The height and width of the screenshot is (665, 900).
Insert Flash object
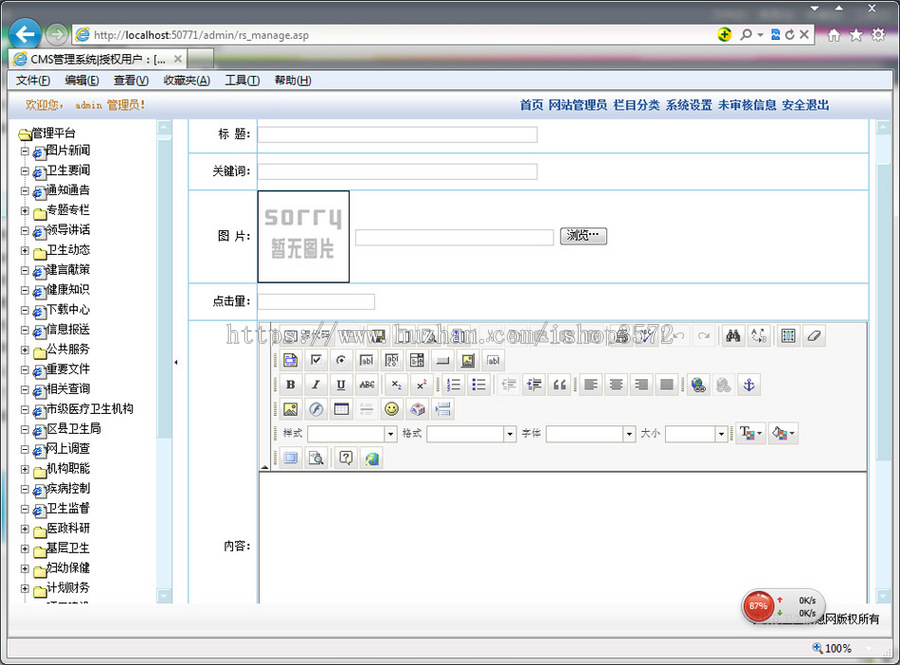coord(316,409)
